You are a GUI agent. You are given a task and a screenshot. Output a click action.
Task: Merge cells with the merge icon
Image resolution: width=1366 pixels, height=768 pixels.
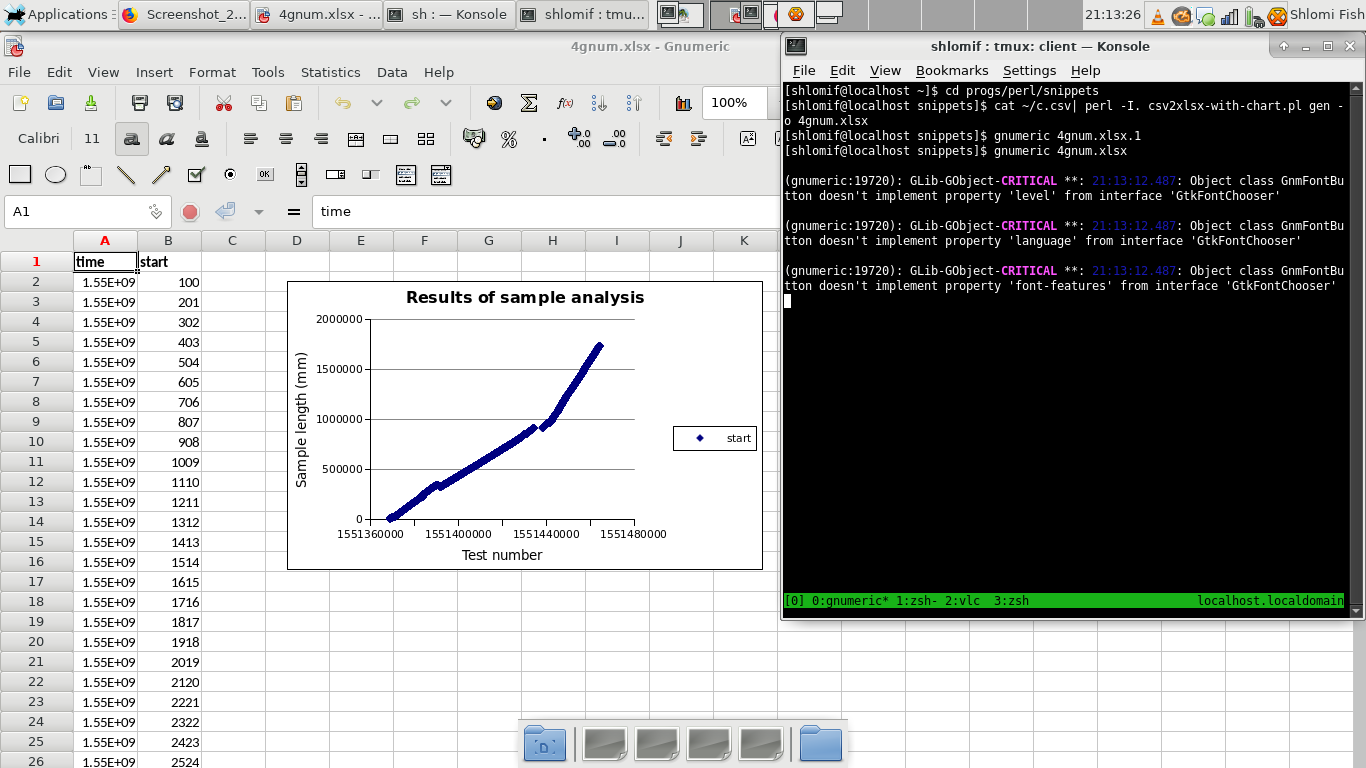pos(391,139)
